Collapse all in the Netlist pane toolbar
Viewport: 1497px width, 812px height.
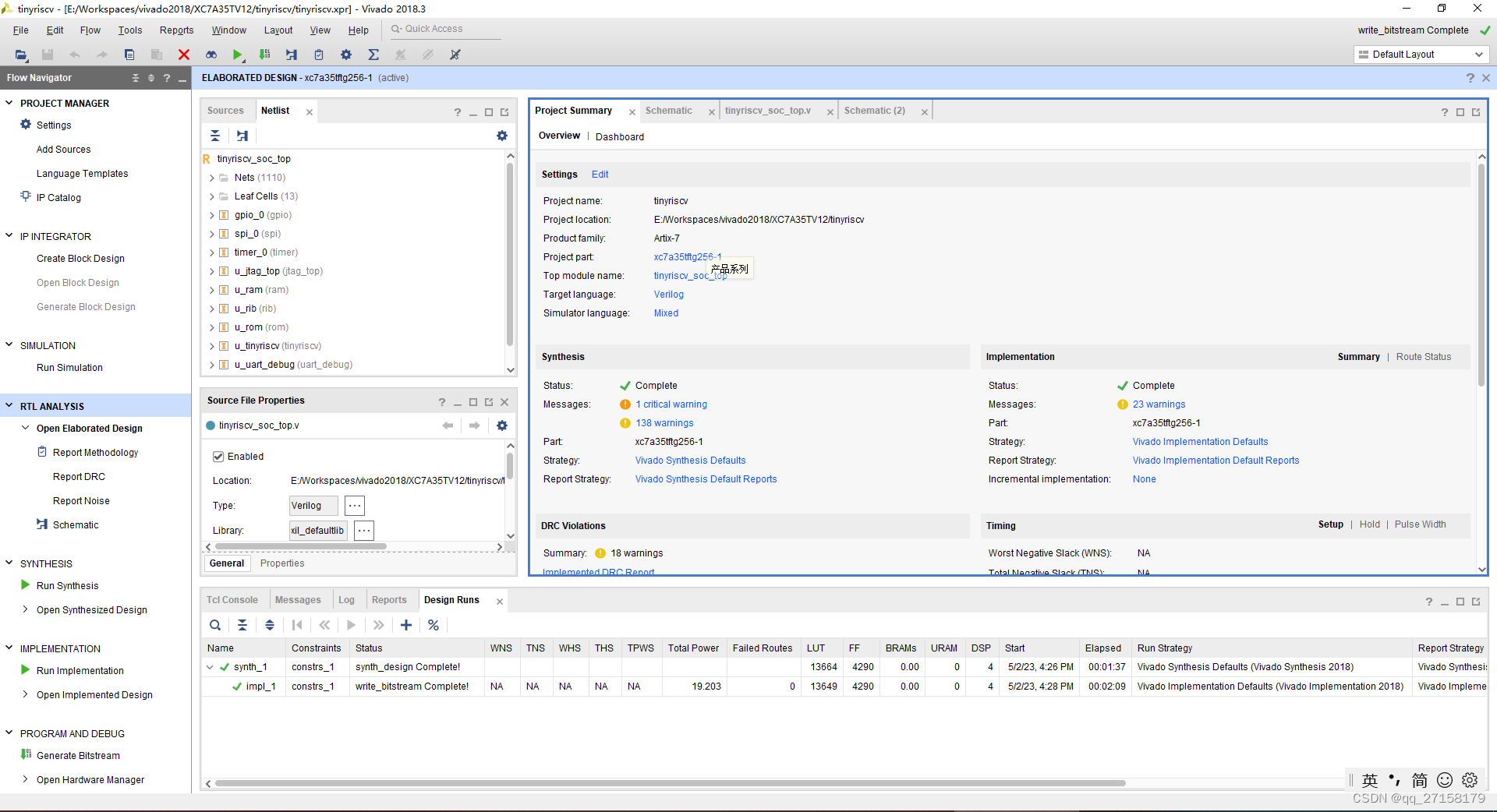215,136
